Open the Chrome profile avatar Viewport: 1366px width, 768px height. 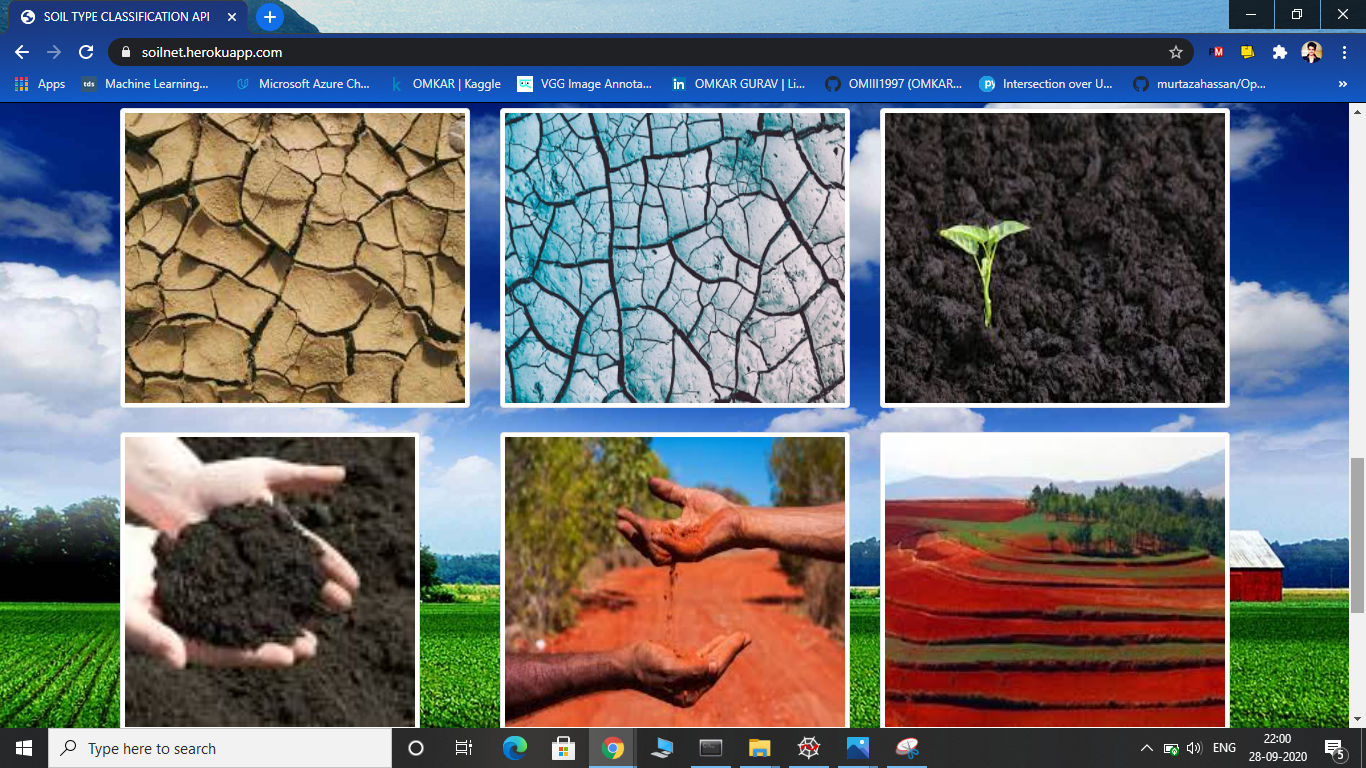pos(1311,52)
